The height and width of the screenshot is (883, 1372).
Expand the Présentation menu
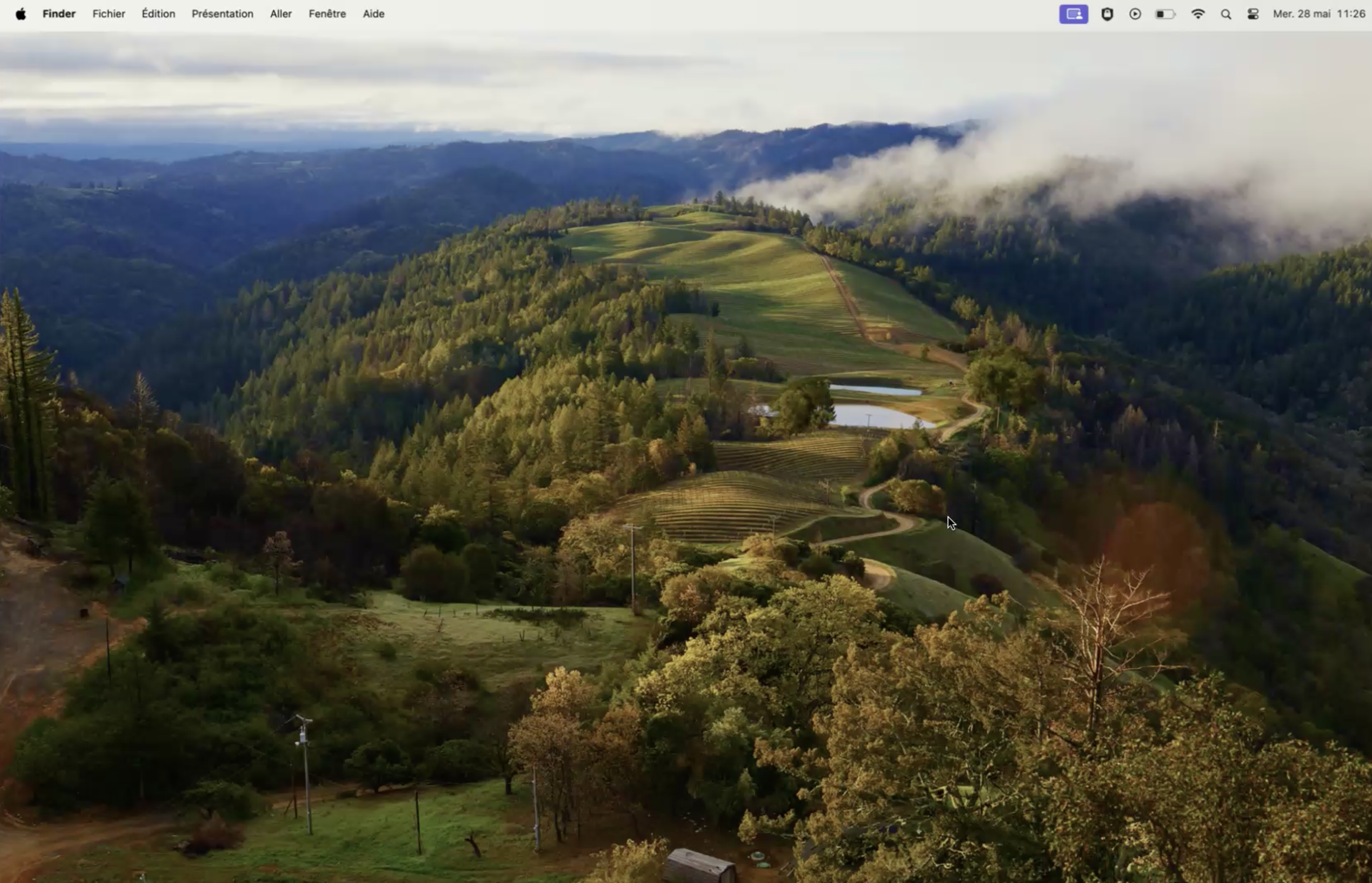tap(222, 14)
